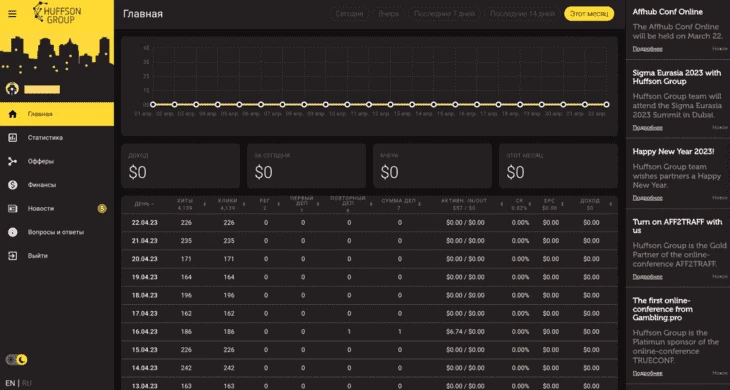Open Подробнее under Turn on AFF2TRAFF

pyautogui.click(x=647, y=276)
